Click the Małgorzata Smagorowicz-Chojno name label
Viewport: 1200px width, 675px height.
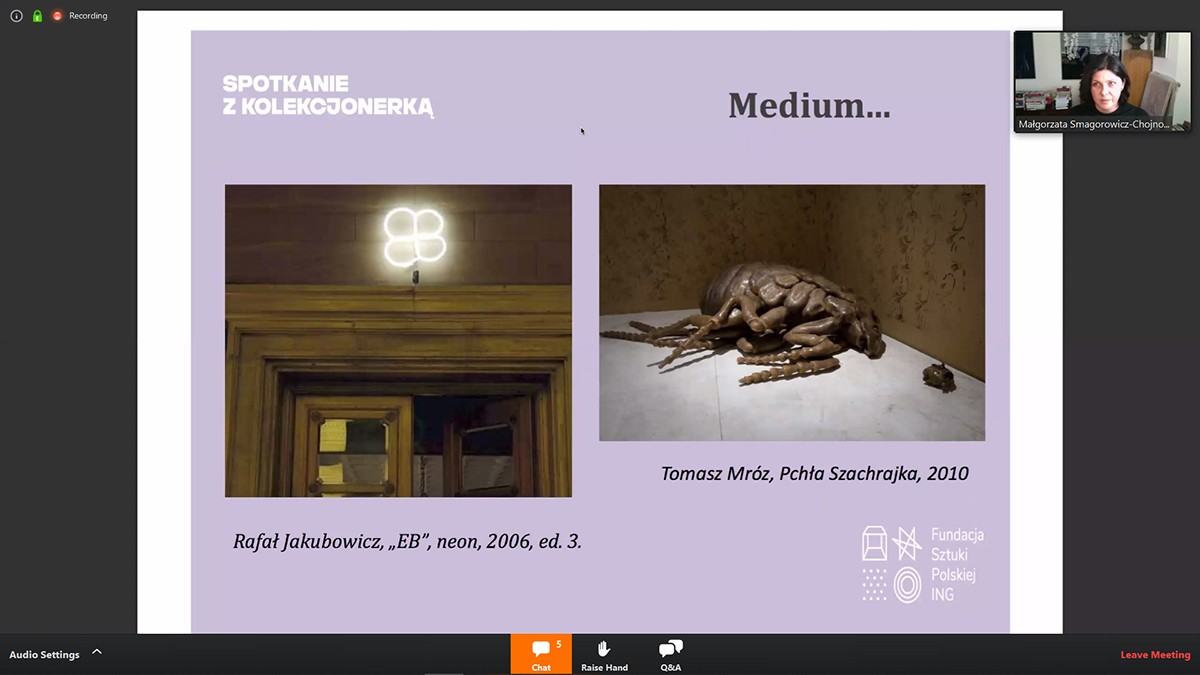pyautogui.click(x=1094, y=124)
